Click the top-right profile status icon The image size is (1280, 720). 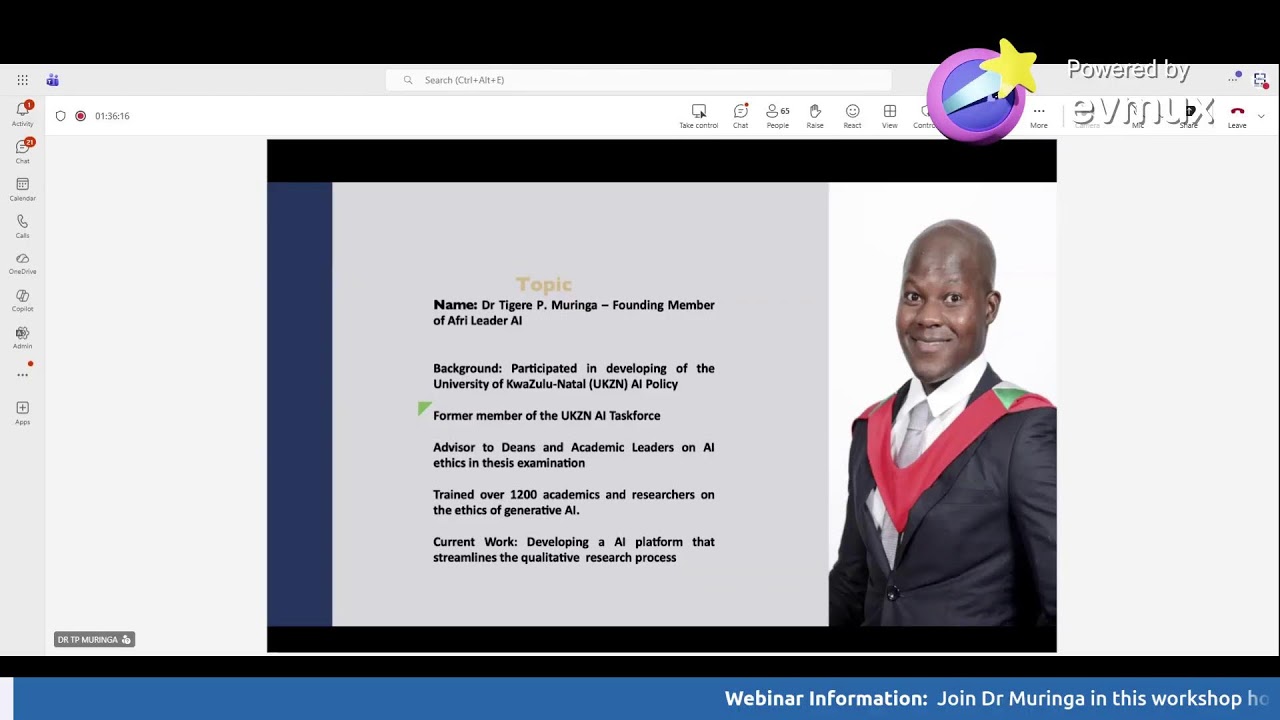[x=1260, y=80]
